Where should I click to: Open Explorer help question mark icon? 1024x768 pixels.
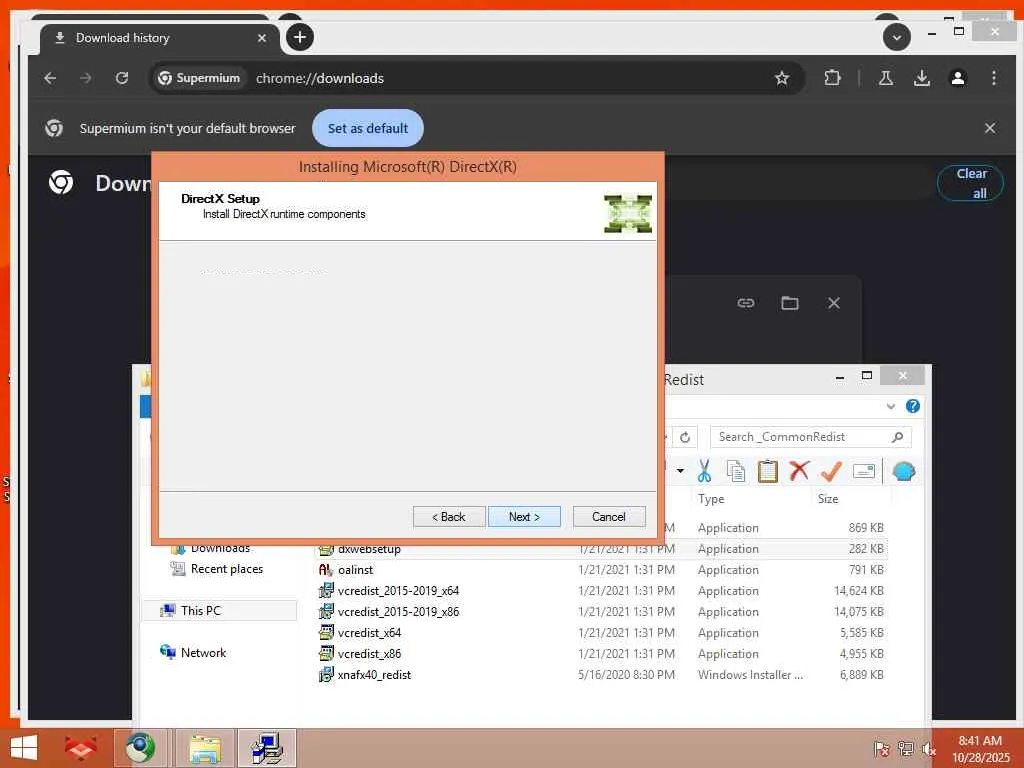point(912,406)
